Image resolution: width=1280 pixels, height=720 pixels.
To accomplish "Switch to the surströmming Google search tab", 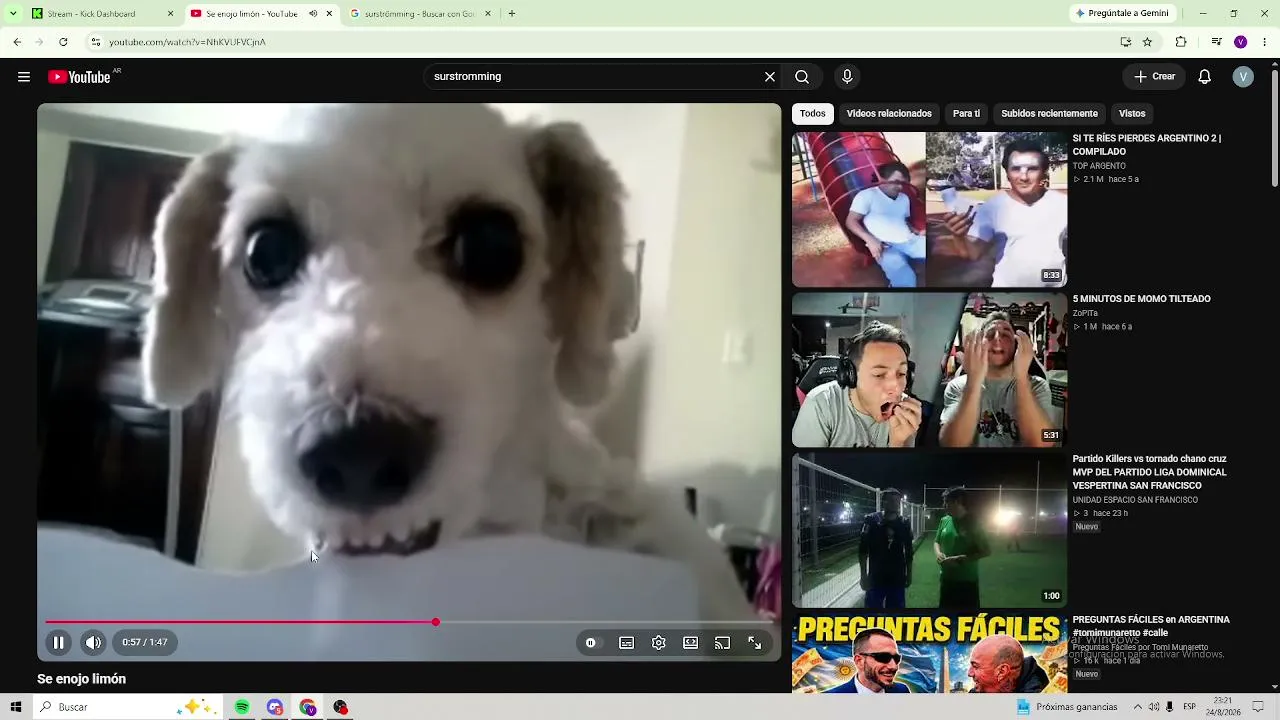I will pyautogui.click(x=420, y=14).
